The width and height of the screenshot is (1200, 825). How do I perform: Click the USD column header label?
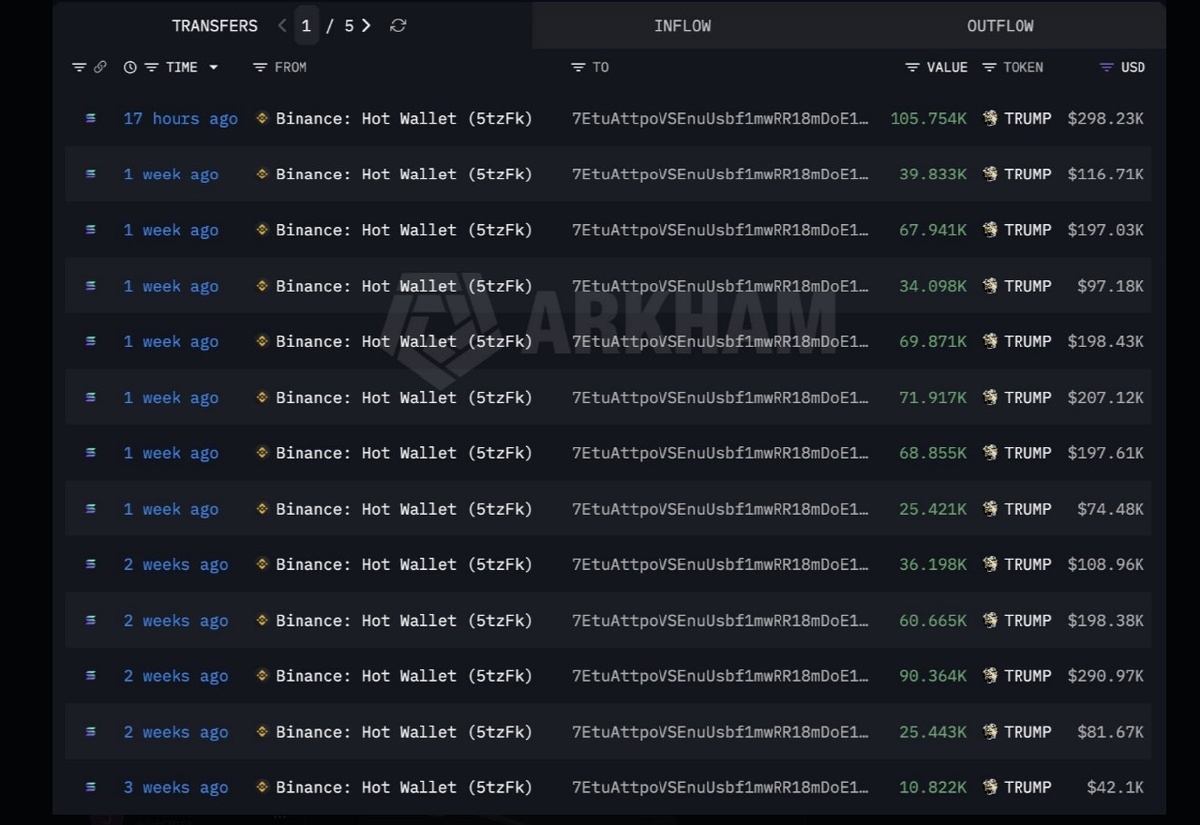[1133, 67]
